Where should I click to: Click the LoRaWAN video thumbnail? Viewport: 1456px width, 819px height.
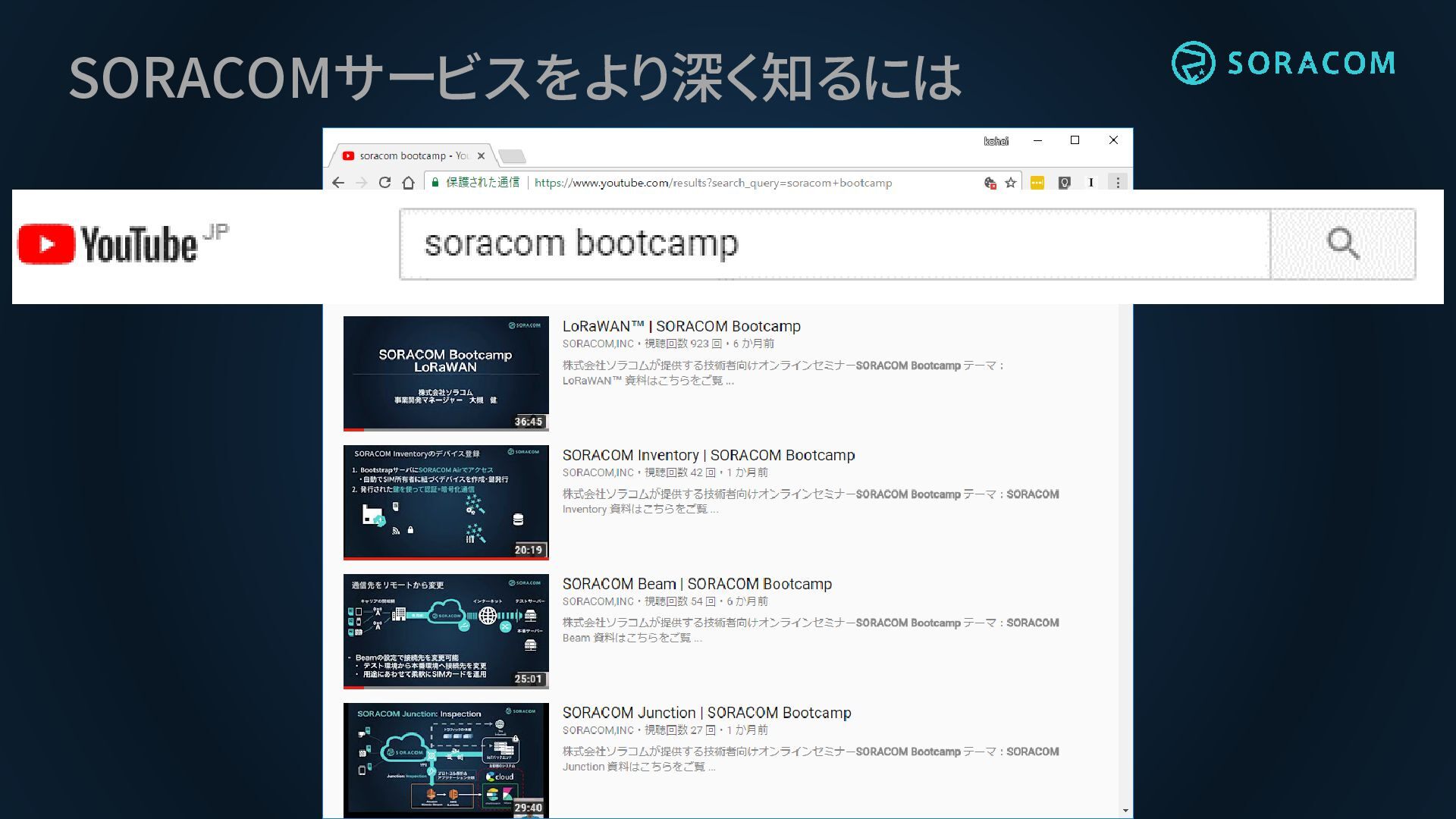pos(446,373)
